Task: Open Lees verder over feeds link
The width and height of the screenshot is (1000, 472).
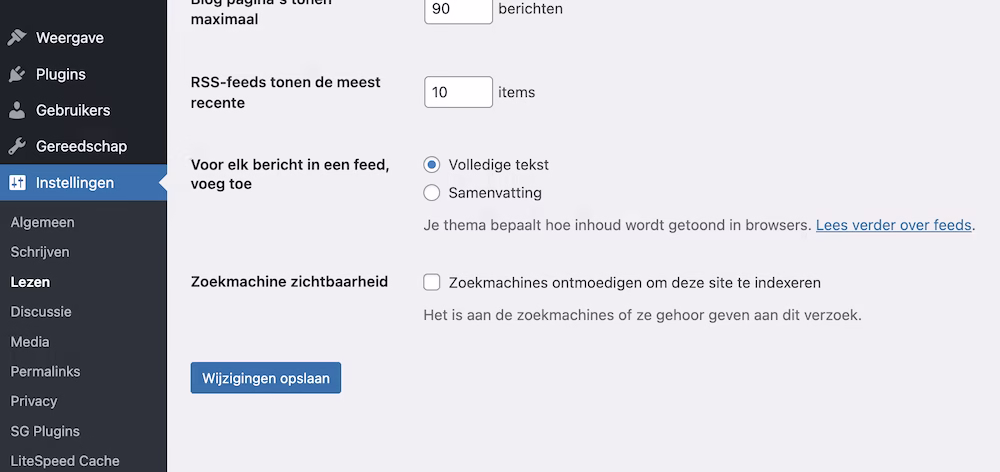Action: pyautogui.click(x=894, y=225)
